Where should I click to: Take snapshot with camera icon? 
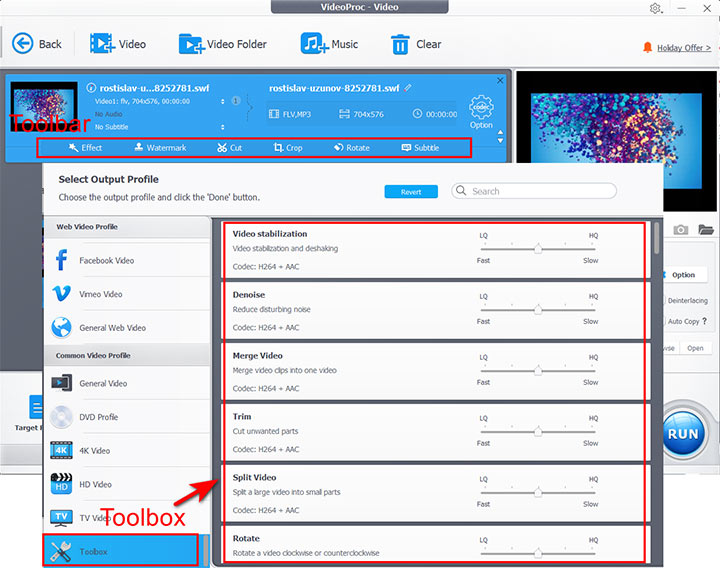coord(681,230)
